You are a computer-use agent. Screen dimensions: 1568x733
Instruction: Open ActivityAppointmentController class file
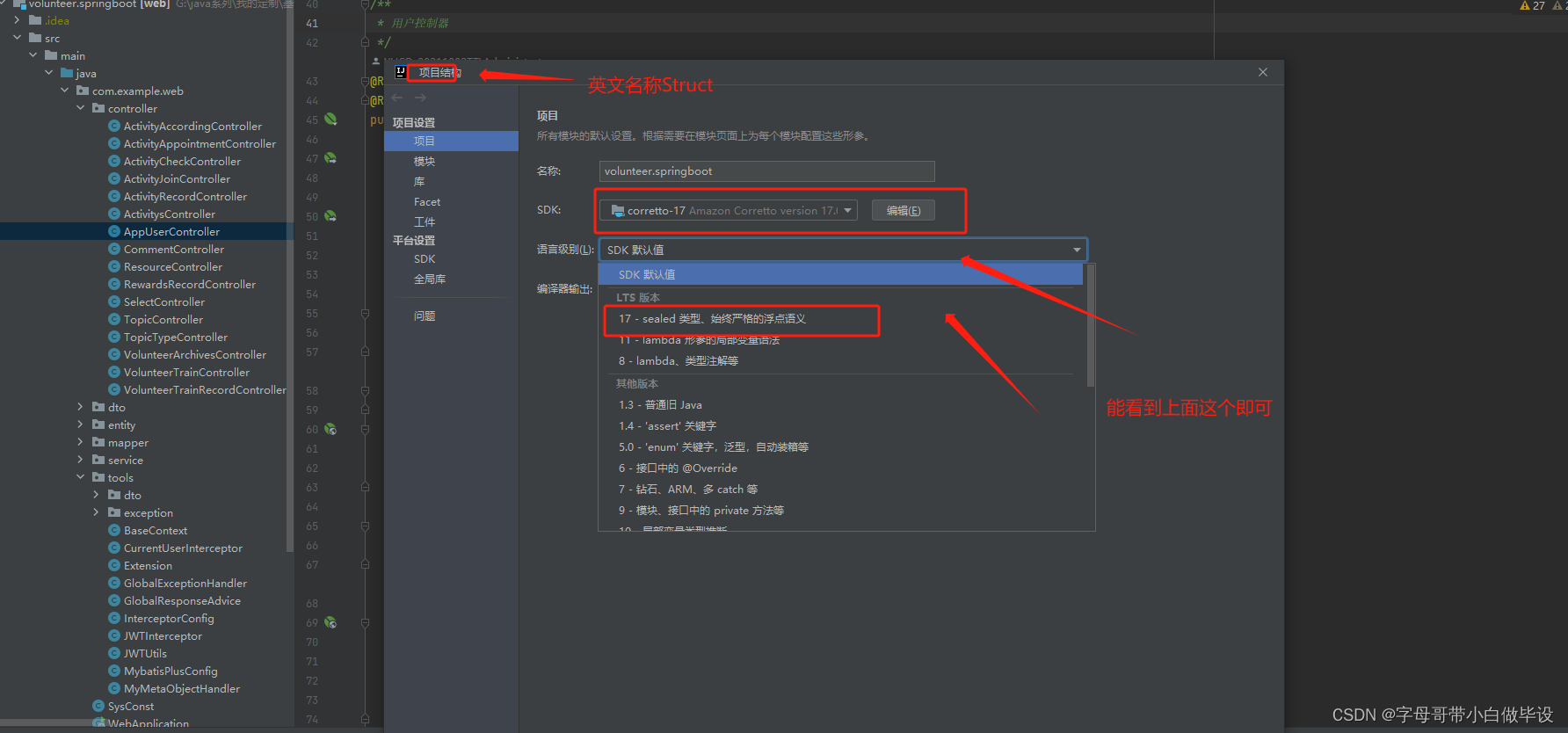click(x=200, y=144)
